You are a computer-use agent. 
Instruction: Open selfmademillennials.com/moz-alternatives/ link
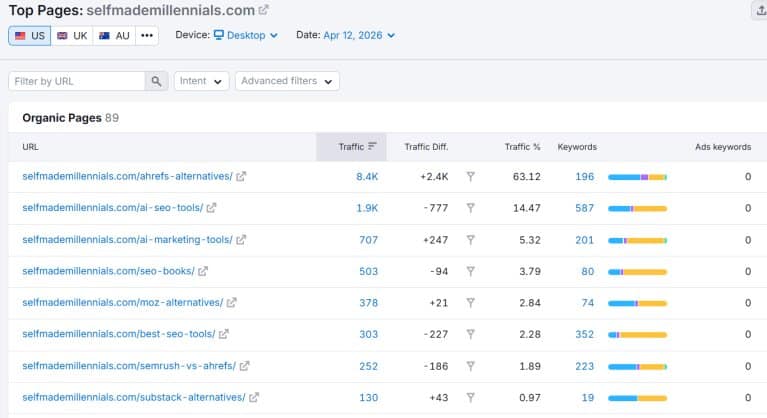click(x=123, y=303)
